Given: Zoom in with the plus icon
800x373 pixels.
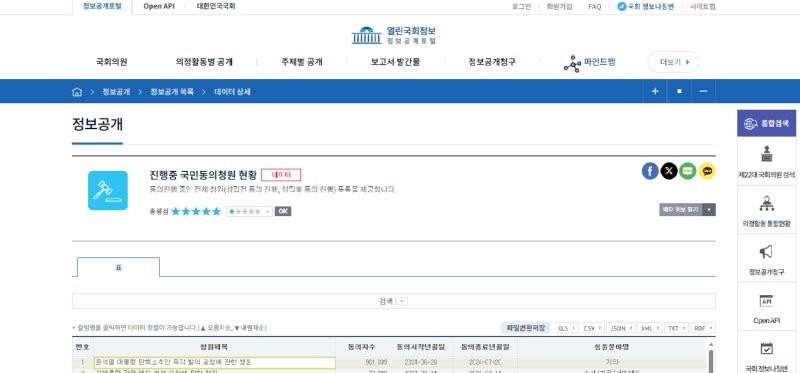Looking at the screenshot, I should click(655, 91).
